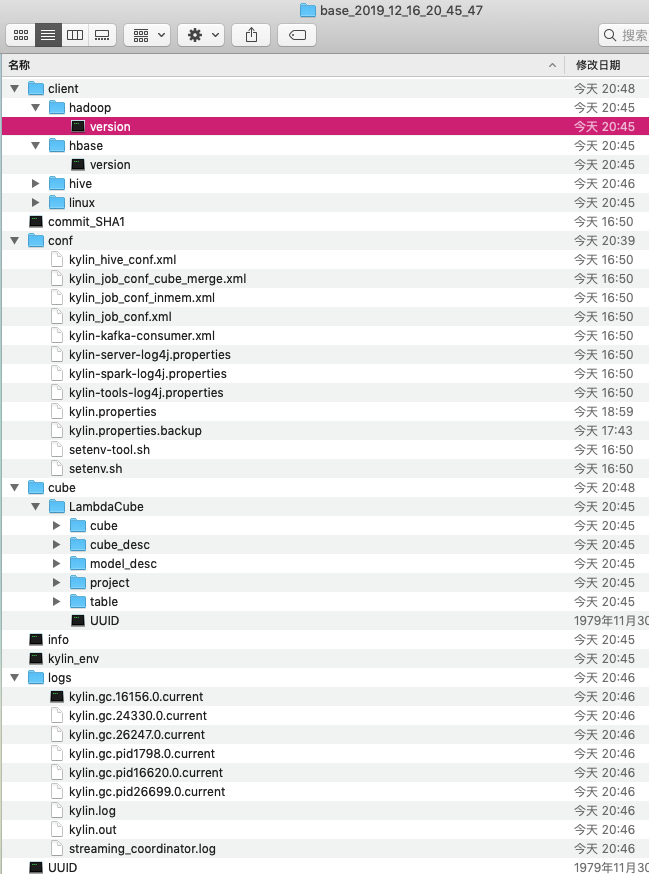Click the hive folder icon
This screenshot has height=874, width=649.
tap(57, 183)
